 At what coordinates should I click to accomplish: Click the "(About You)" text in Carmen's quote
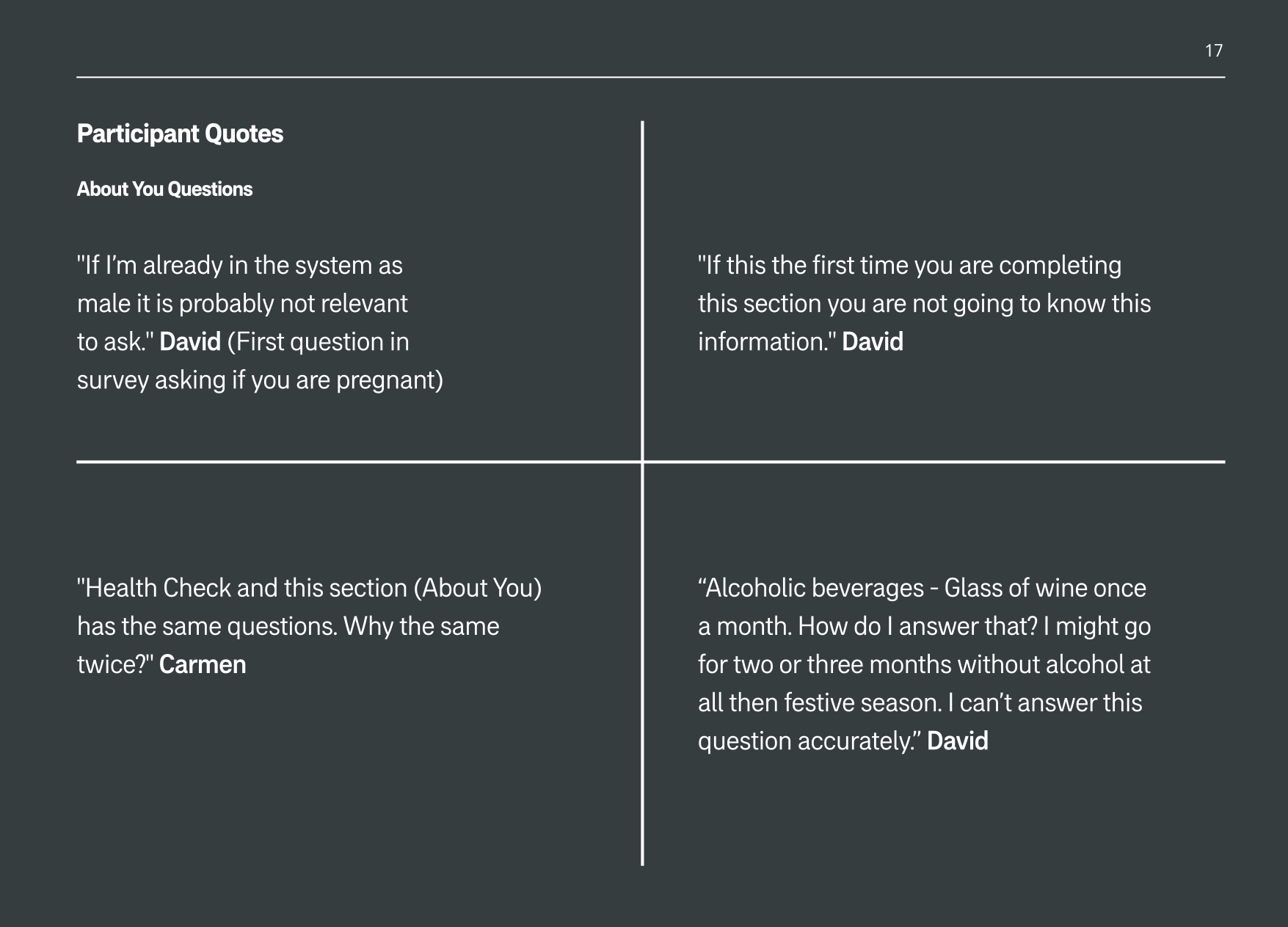[x=478, y=589]
